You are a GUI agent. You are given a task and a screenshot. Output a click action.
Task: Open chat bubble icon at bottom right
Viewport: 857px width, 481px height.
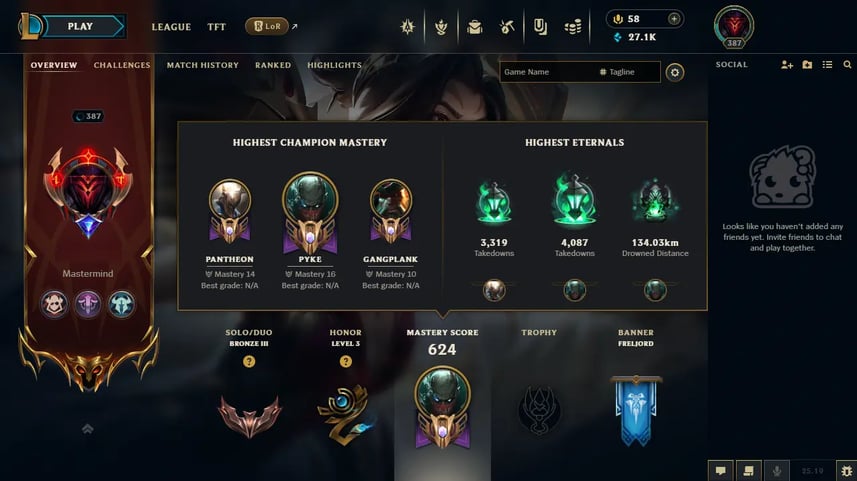coord(720,471)
